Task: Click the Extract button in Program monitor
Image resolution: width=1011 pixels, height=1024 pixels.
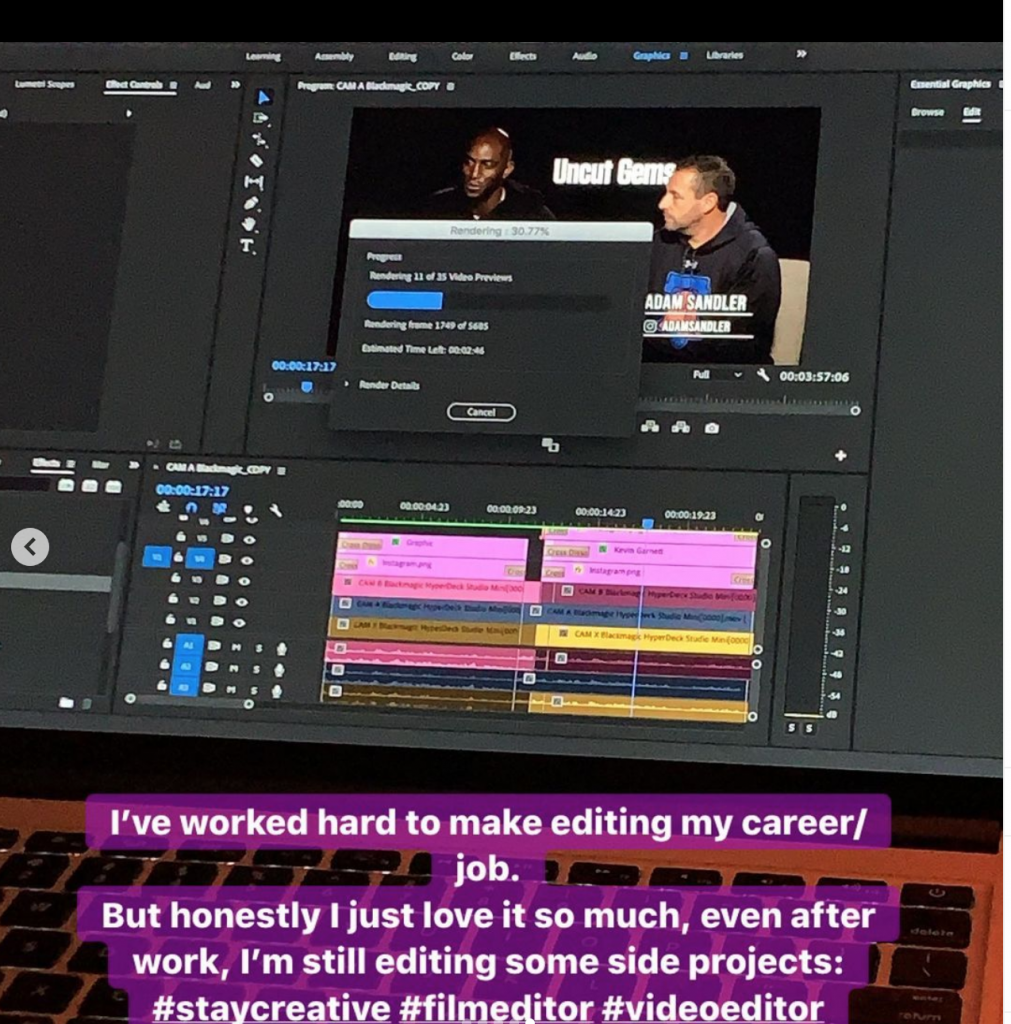Action: point(681,427)
